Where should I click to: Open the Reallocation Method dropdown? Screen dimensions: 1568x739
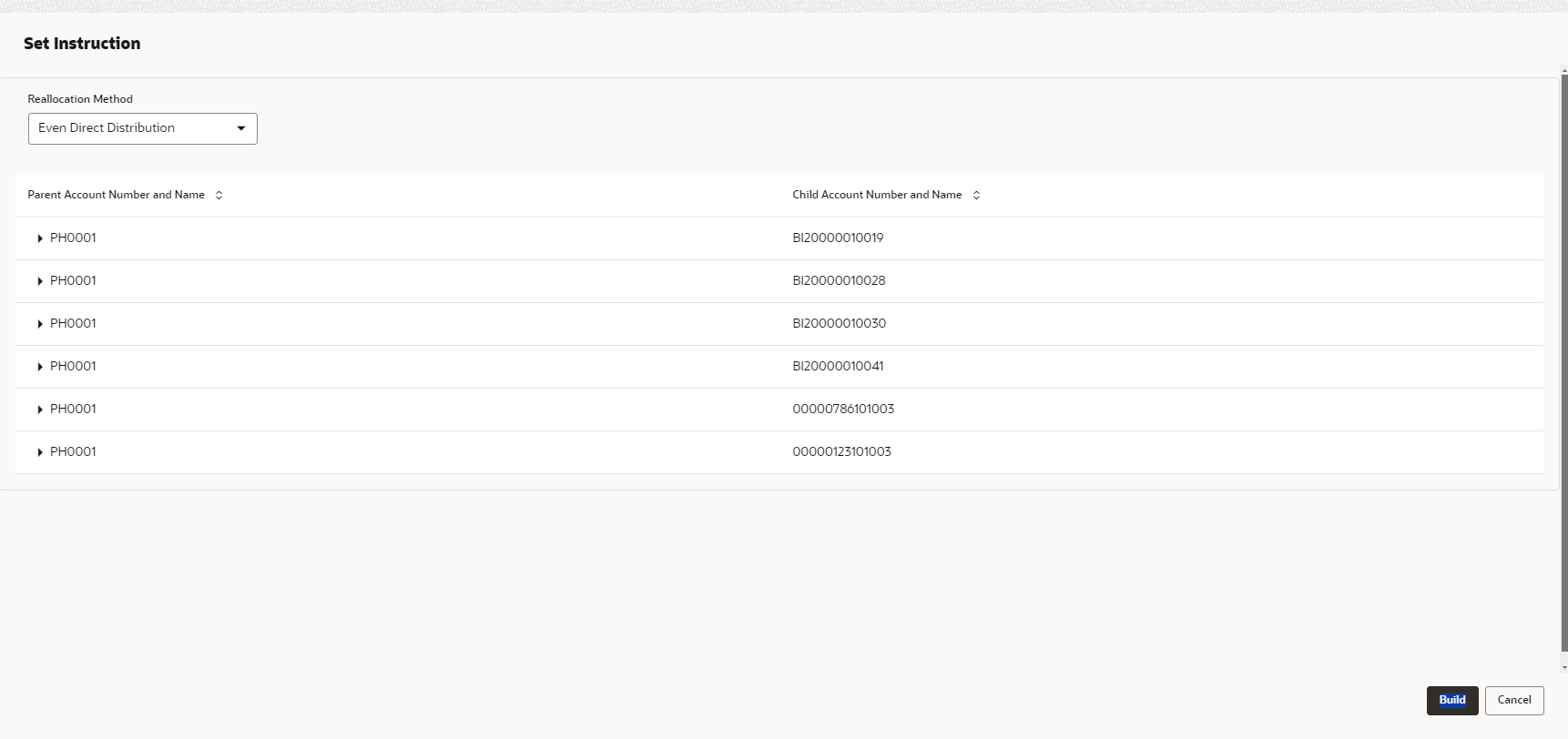(x=143, y=128)
